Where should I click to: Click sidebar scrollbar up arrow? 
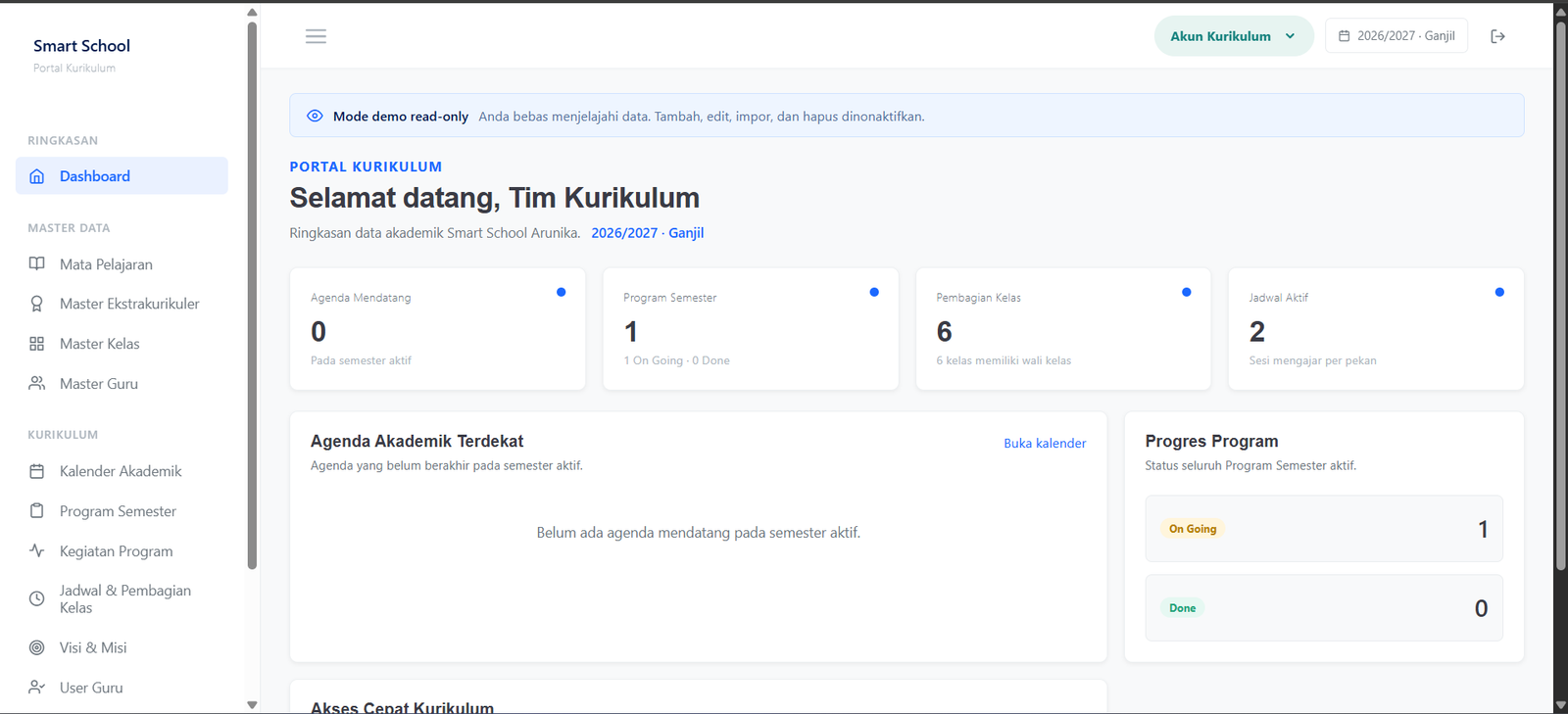[252, 13]
